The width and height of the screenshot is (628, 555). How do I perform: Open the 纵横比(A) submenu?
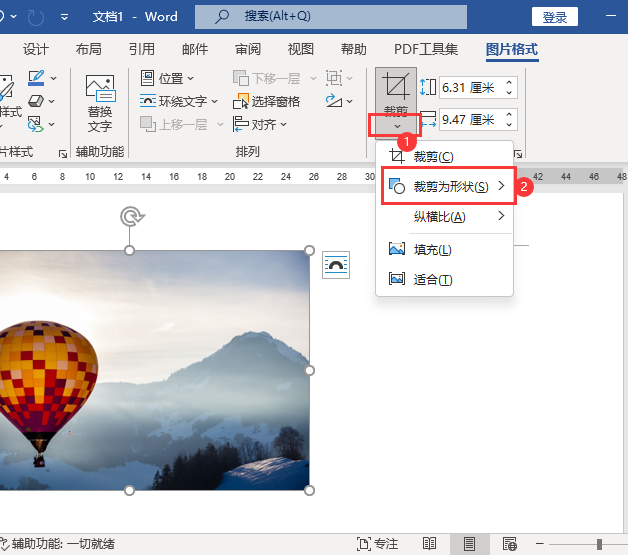pos(445,217)
